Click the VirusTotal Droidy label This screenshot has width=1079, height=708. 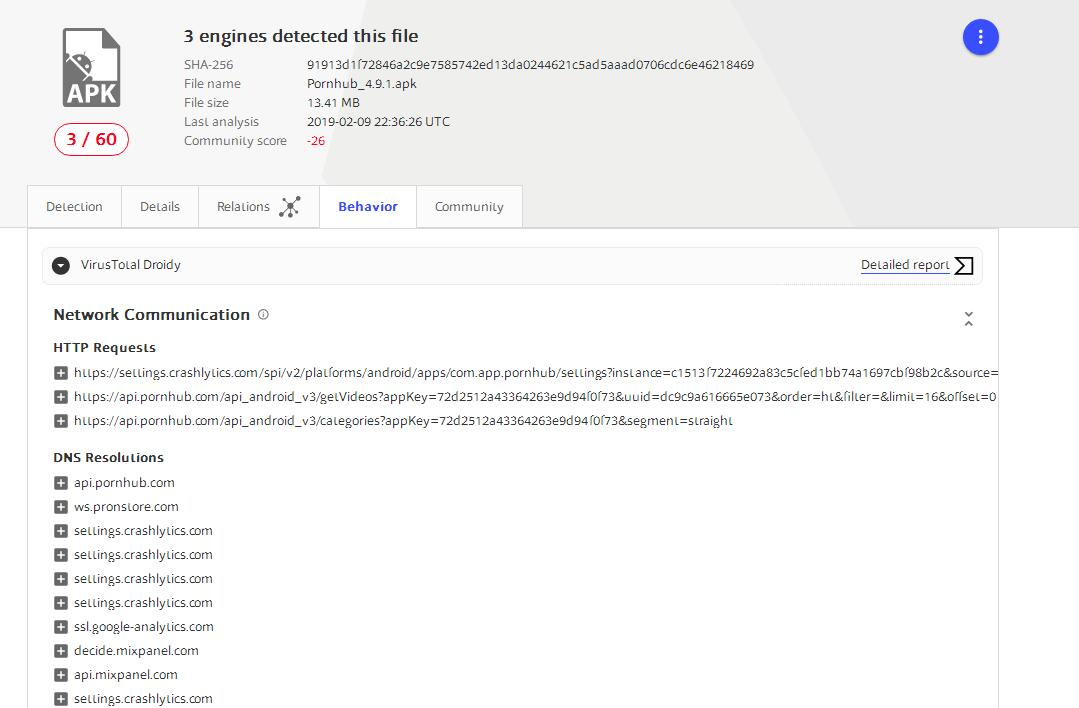[x=131, y=265]
